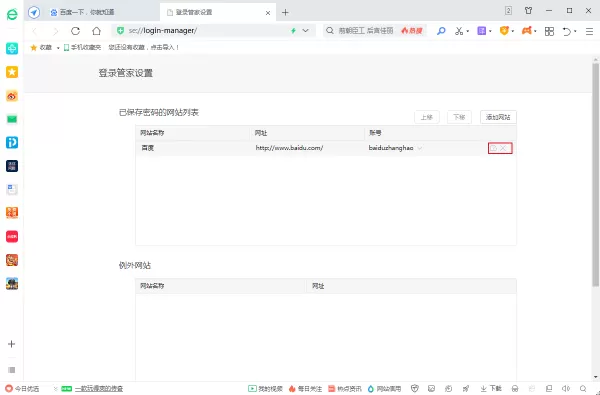Close the 登录管家设置 tab

tap(268, 13)
